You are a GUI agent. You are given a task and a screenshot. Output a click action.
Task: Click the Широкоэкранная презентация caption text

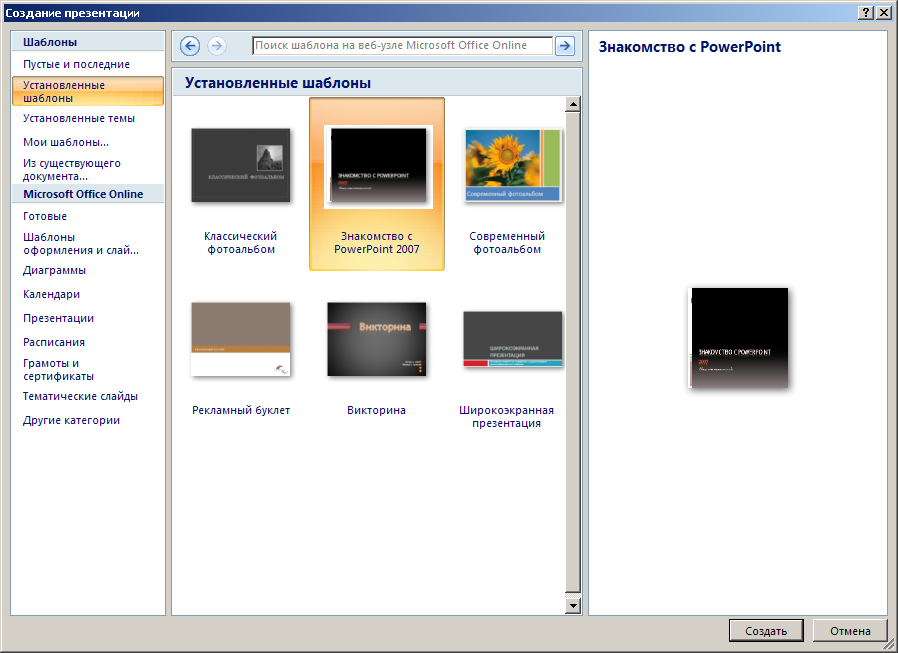pos(506,417)
